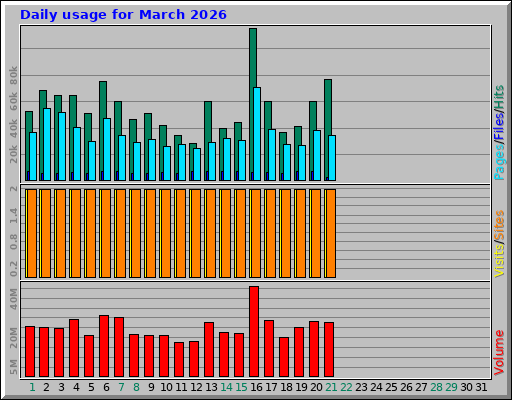512x400 pixels.
Task: Click the "20M" volume axis label
Action: tap(13, 338)
